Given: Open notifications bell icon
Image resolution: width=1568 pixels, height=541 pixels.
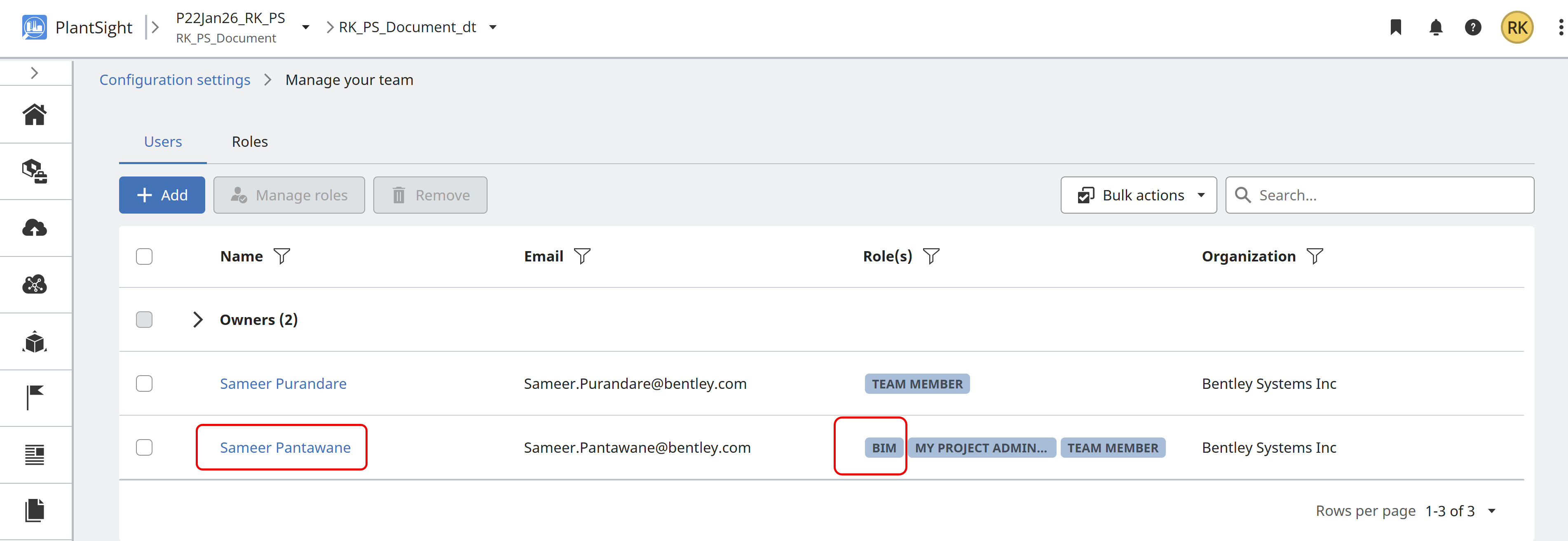Looking at the screenshot, I should click(1436, 27).
